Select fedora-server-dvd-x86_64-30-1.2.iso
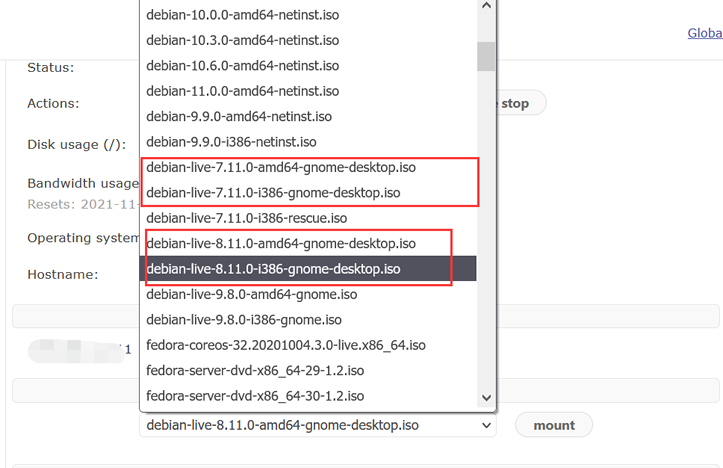Screen dimensions: 723x468 pos(308,395)
